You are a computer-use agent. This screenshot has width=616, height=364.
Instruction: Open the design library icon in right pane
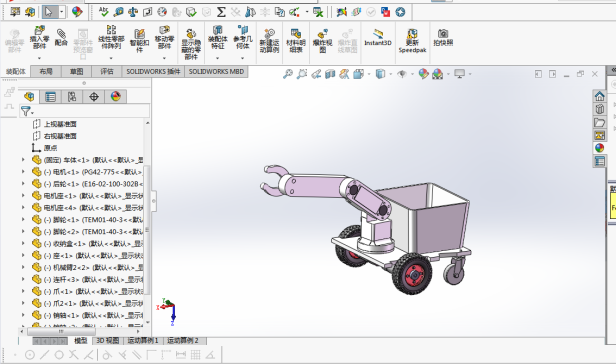(600, 109)
